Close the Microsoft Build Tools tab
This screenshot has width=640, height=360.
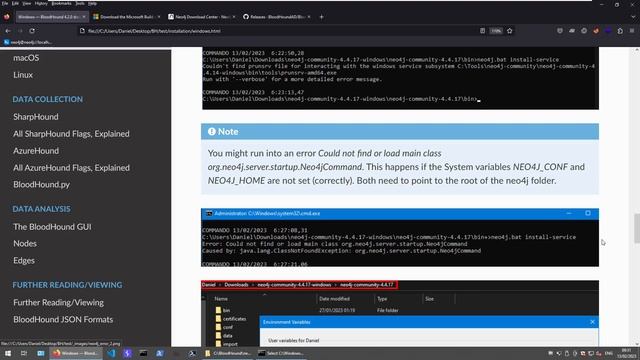click(x=159, y=17)
